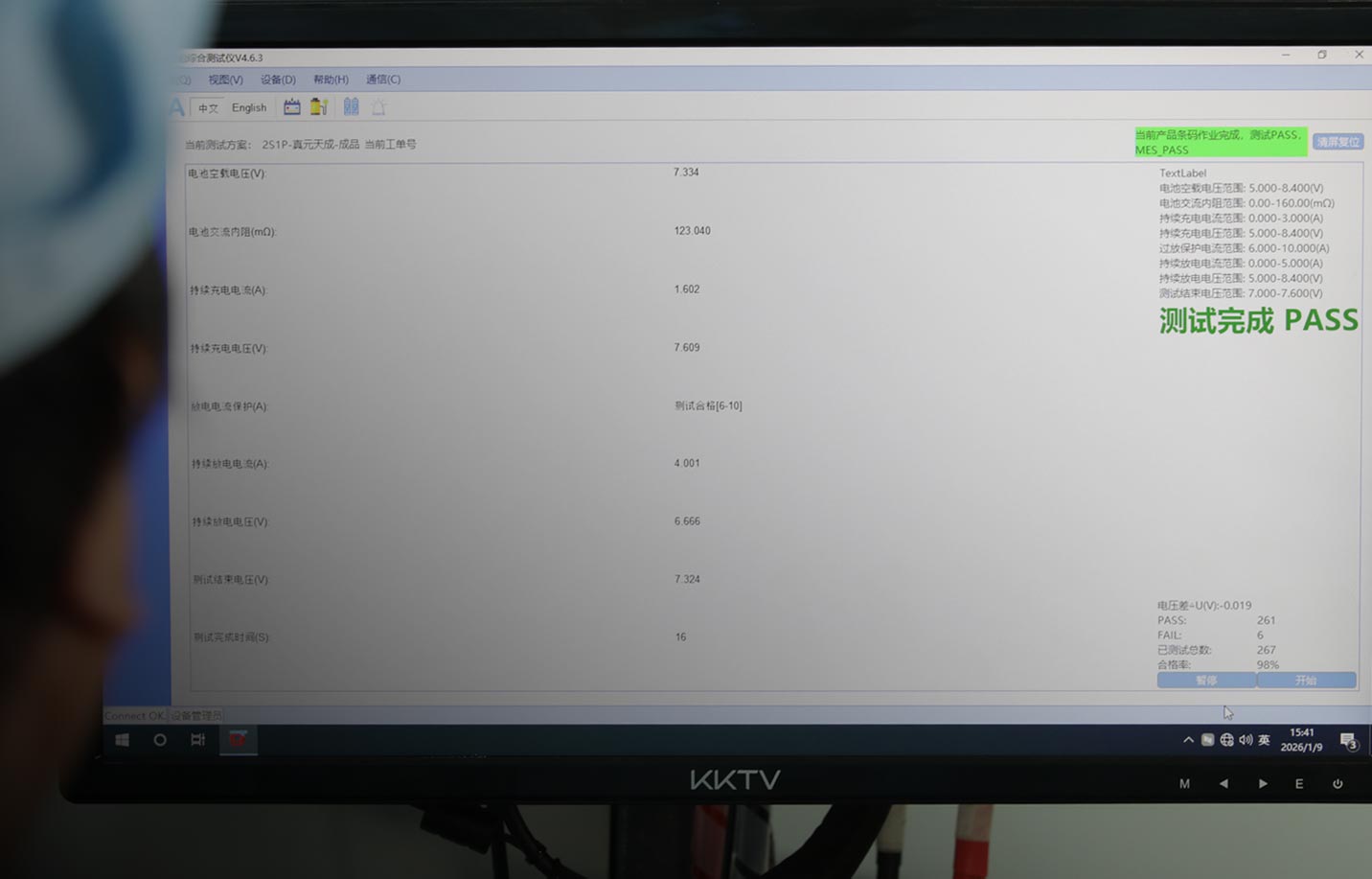Click the blue twin-cell battery icon

click(x=352, y=107)
